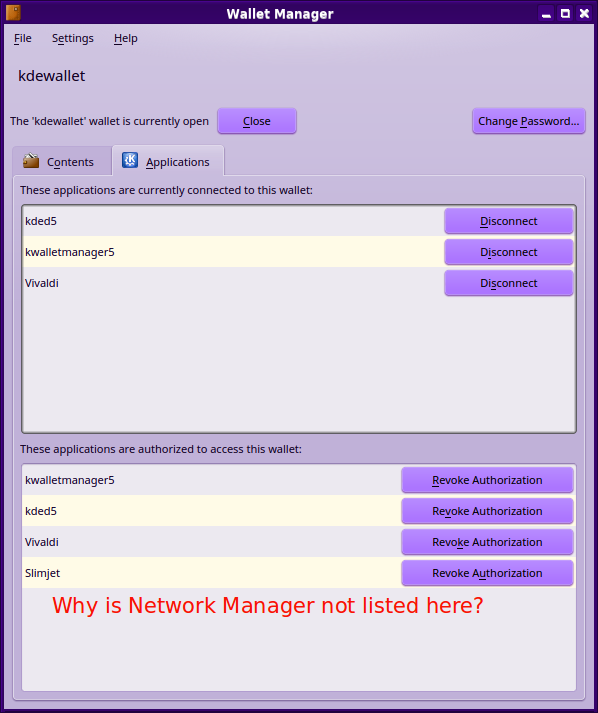Click the 'wallet is currently open' status text
The image size is (598, 713).
pos(110,121)
